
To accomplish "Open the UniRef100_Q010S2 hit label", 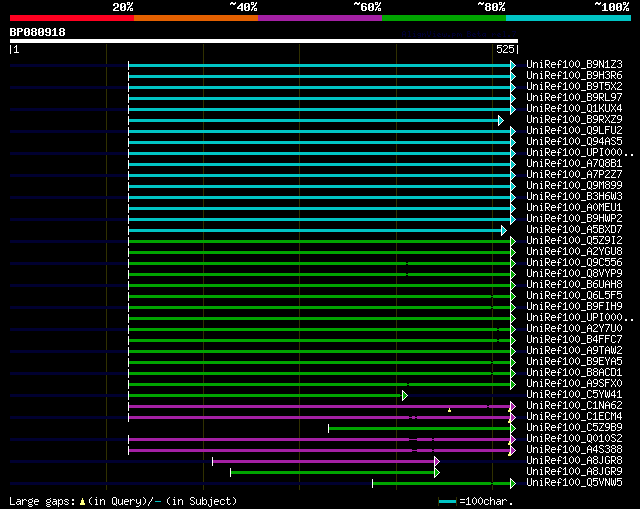I will (x=574, y=439).
